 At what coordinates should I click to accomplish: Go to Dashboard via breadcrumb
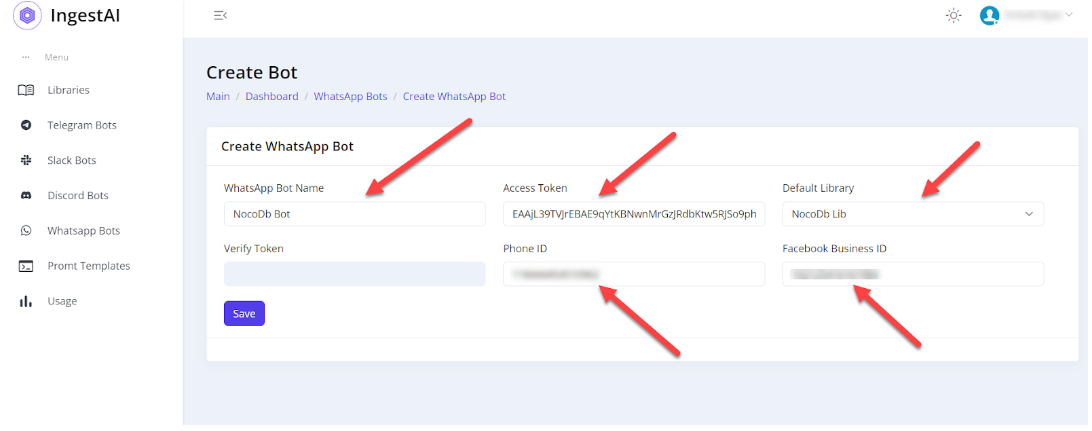pos(272,96)
